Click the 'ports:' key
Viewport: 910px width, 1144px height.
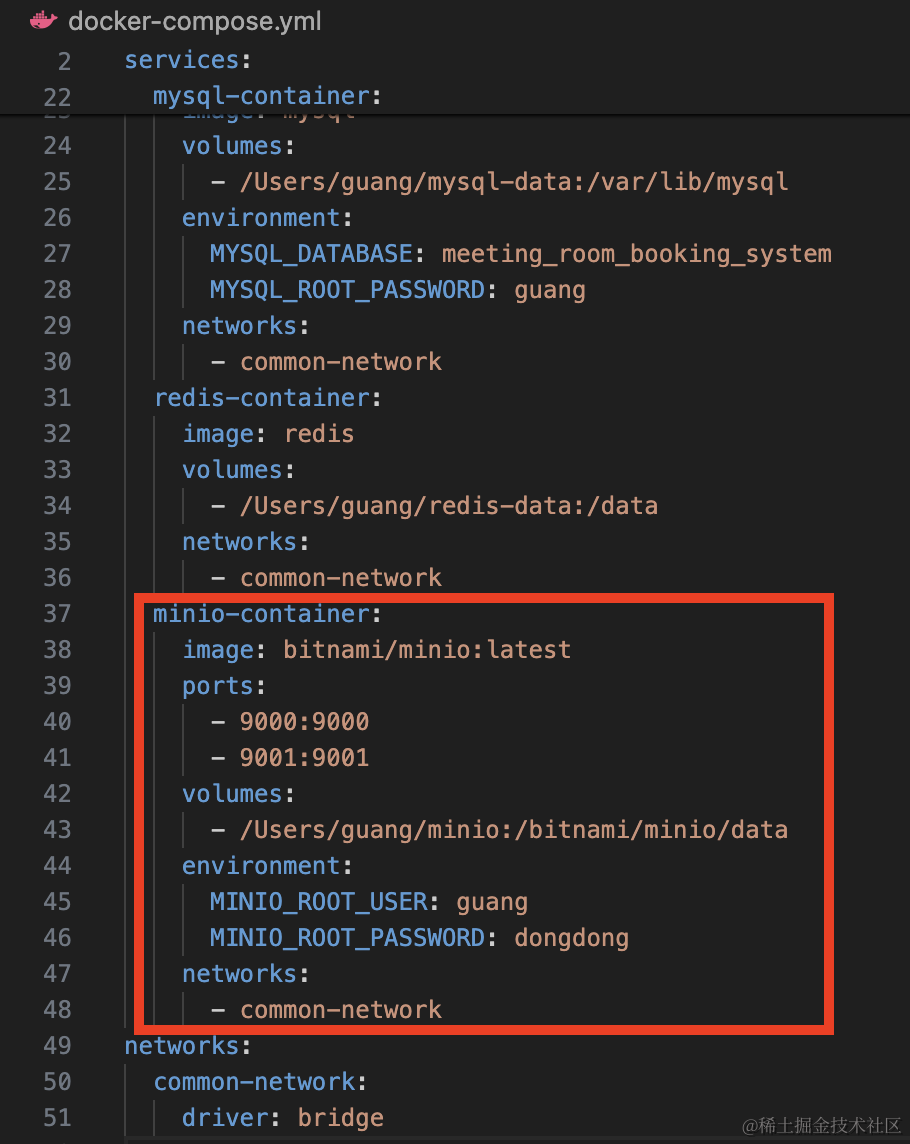pyautogui.click(x=224, y=686)
